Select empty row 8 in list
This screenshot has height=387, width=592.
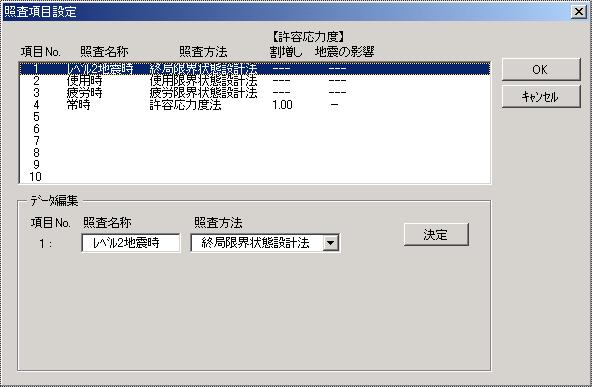255,153
